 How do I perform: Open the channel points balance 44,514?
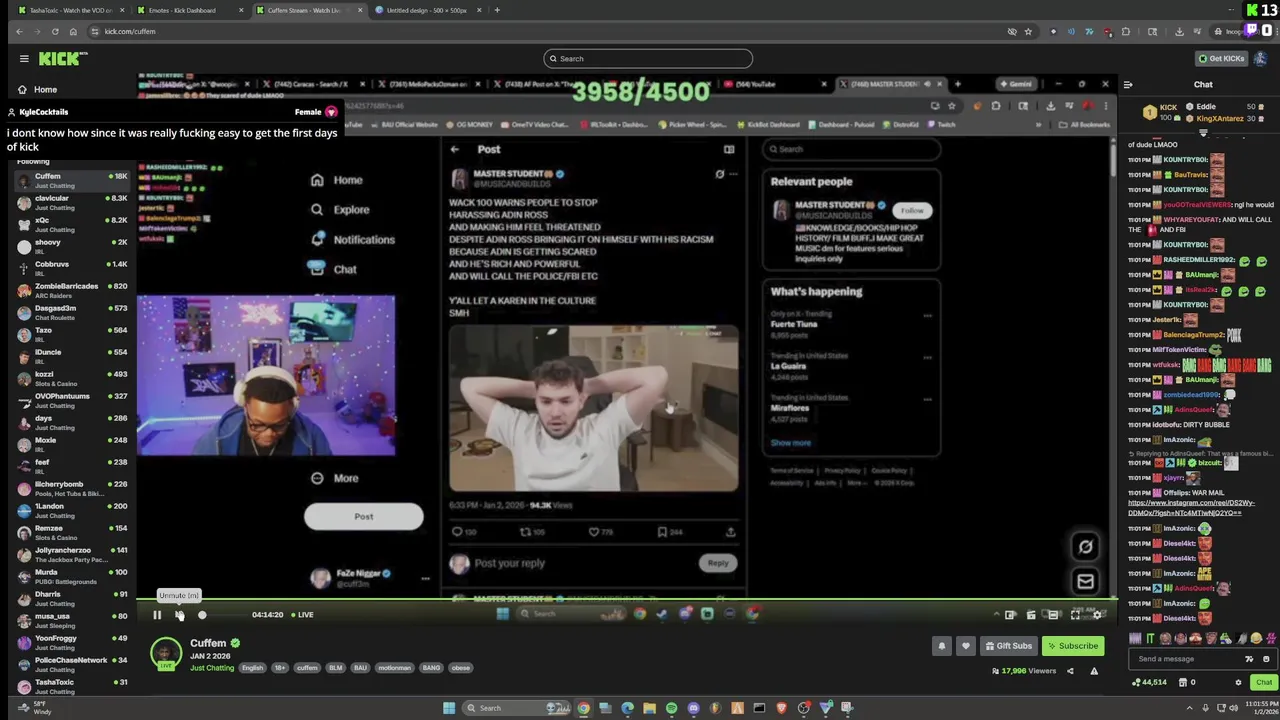pyautogui.click(x=1149, y=683)
